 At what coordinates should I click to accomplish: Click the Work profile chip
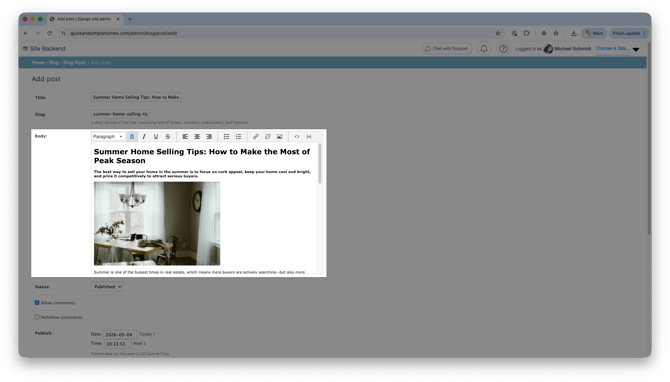[x=594, y=33]
